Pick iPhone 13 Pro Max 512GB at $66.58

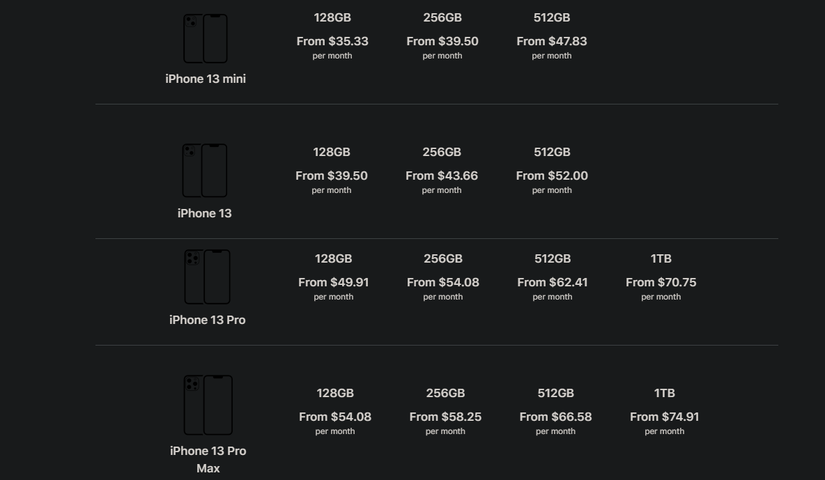point(555,411)
